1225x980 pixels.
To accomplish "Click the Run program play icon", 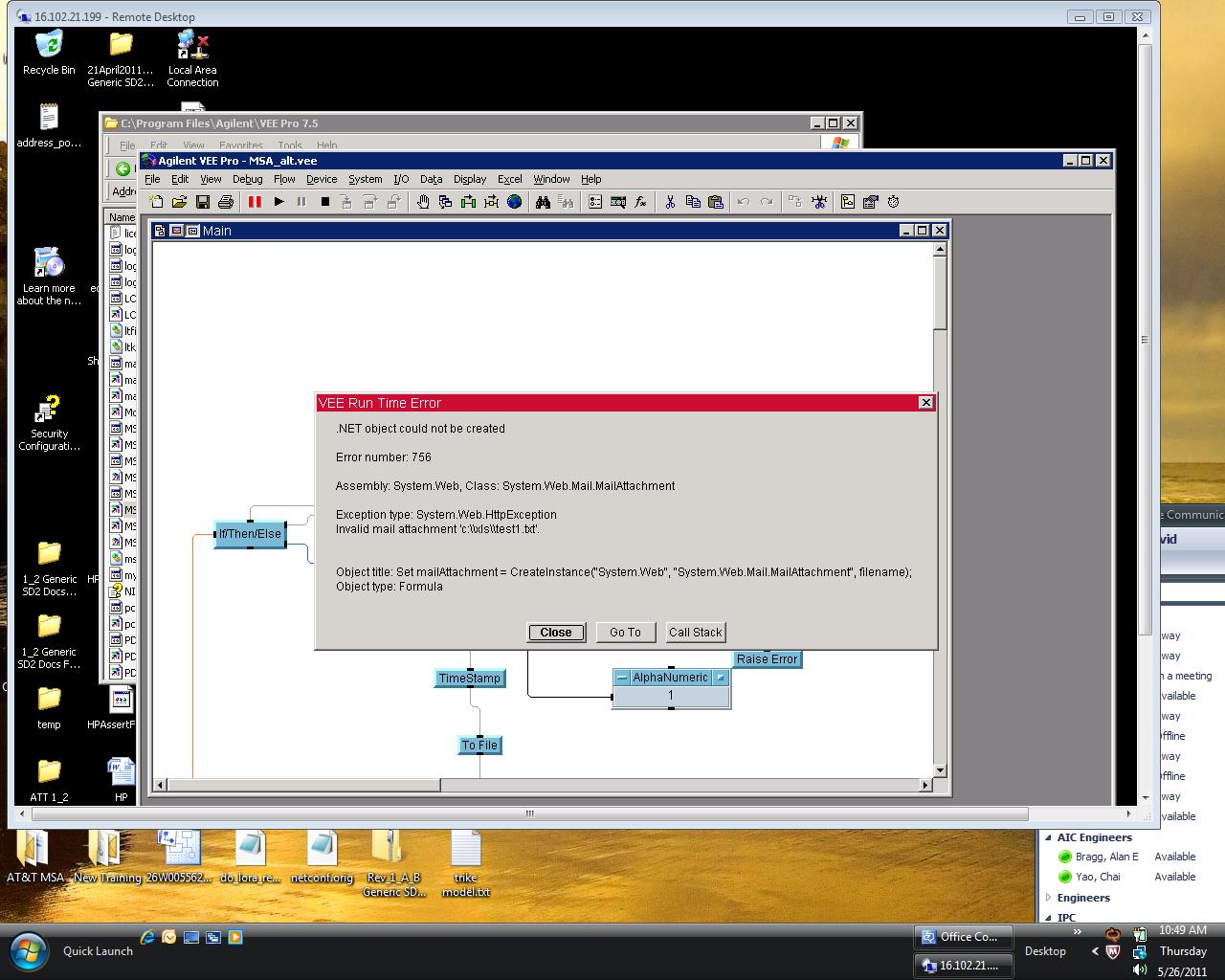I will [278, 202].
